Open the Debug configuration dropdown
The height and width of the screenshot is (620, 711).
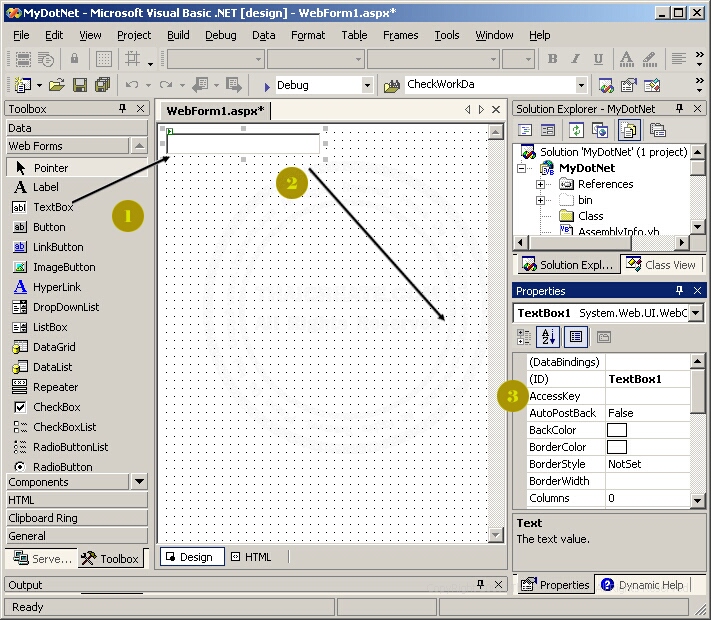[367, 85]
